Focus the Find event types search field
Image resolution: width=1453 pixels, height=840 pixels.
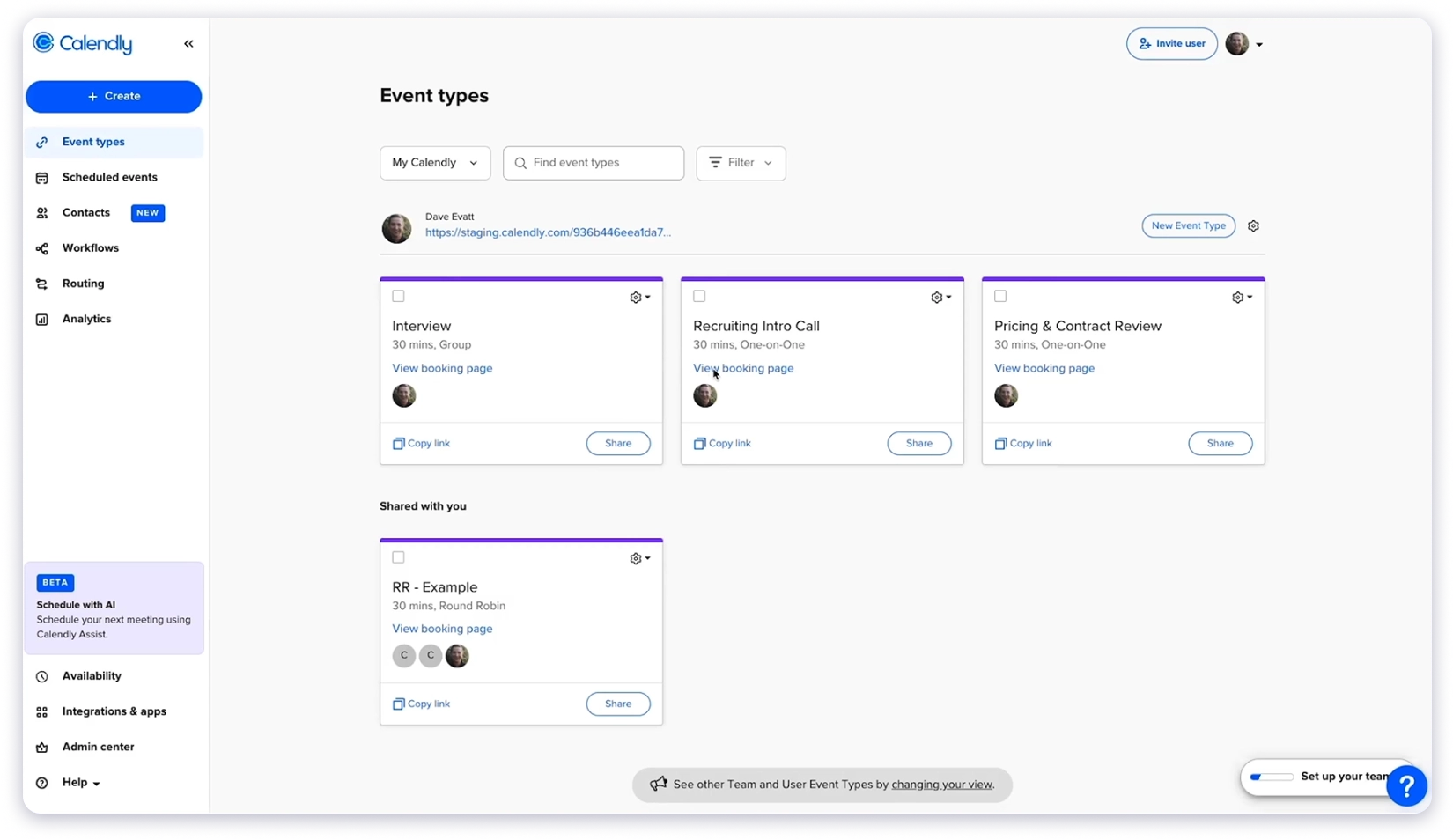[594, 163]
